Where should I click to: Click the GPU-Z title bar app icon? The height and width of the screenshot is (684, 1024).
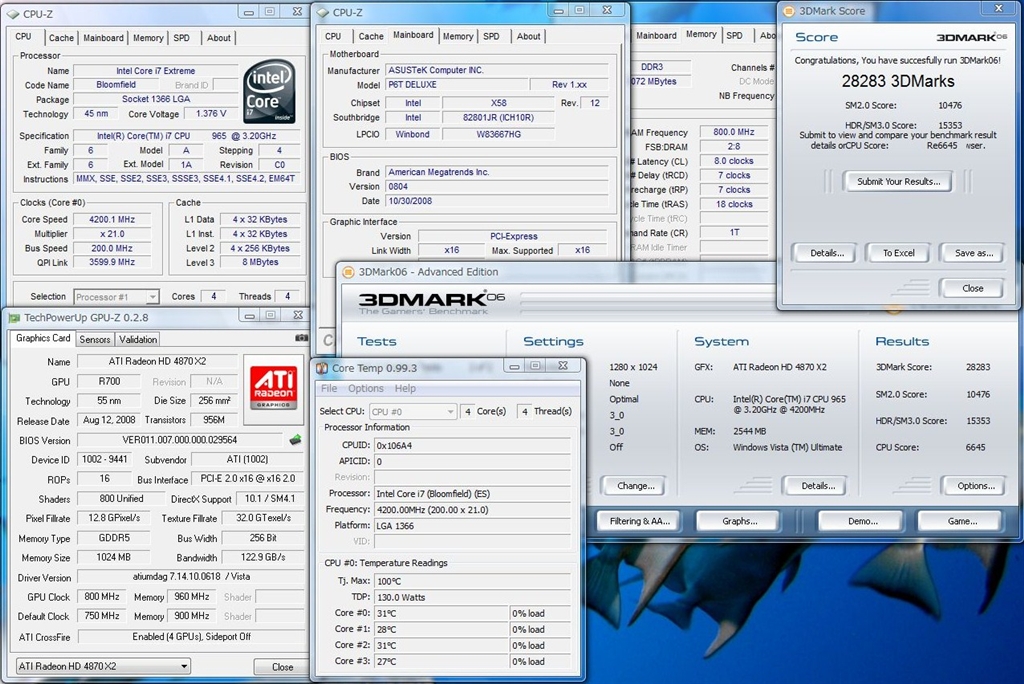pos(14,318)
